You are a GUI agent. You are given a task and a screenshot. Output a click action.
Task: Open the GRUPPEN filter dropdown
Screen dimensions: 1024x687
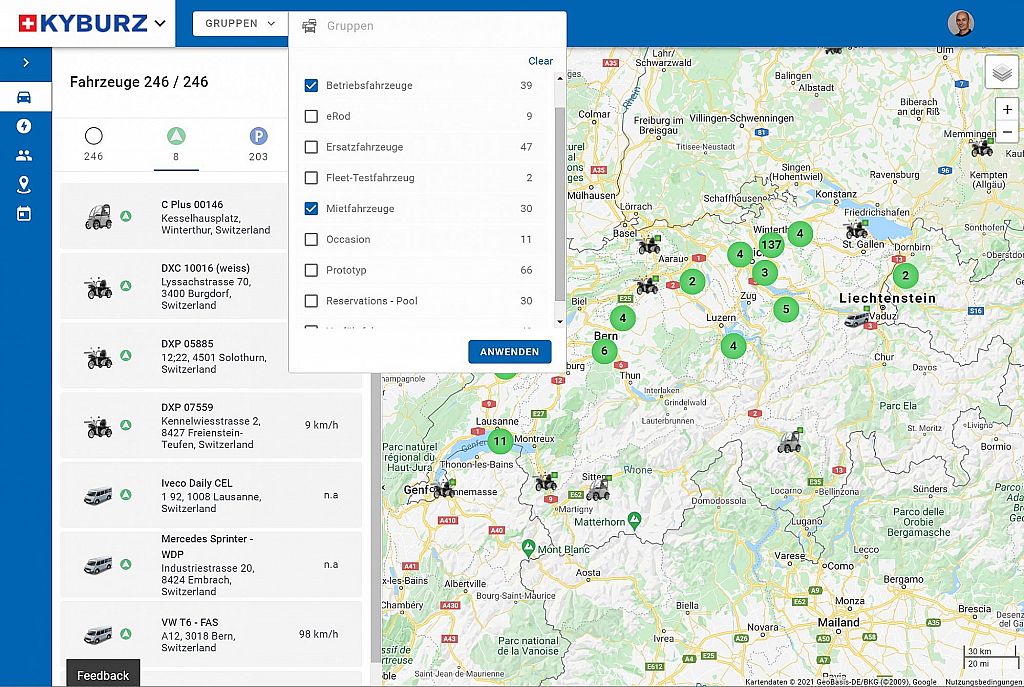click(x=239, y=24)
